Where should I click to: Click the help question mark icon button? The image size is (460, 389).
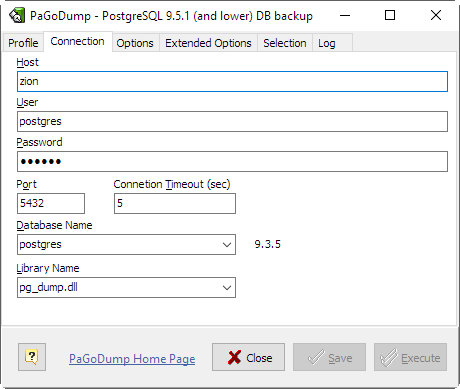(32, 357)
